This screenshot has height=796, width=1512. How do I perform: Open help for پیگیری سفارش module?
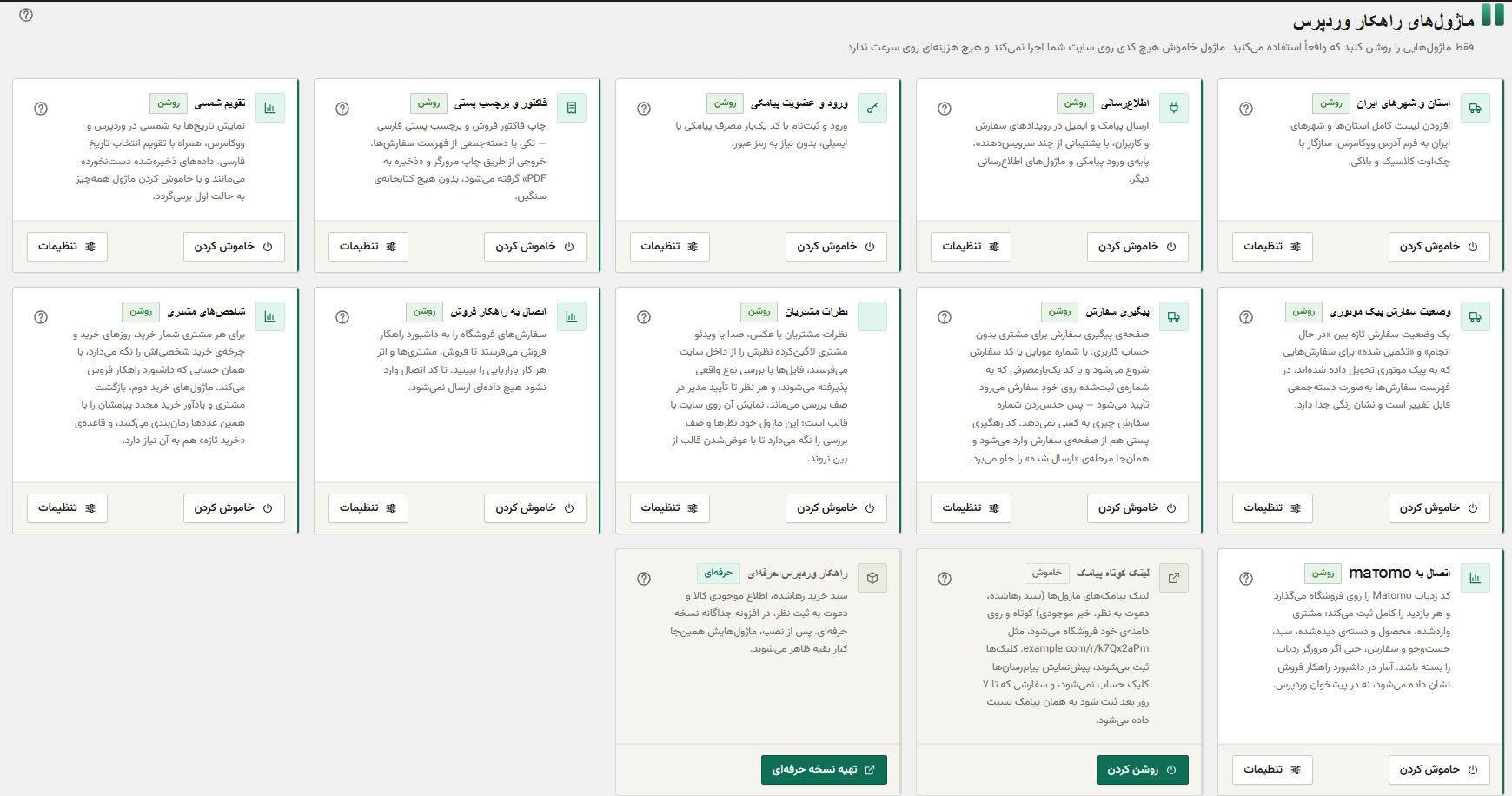click(x=945, y=317)
